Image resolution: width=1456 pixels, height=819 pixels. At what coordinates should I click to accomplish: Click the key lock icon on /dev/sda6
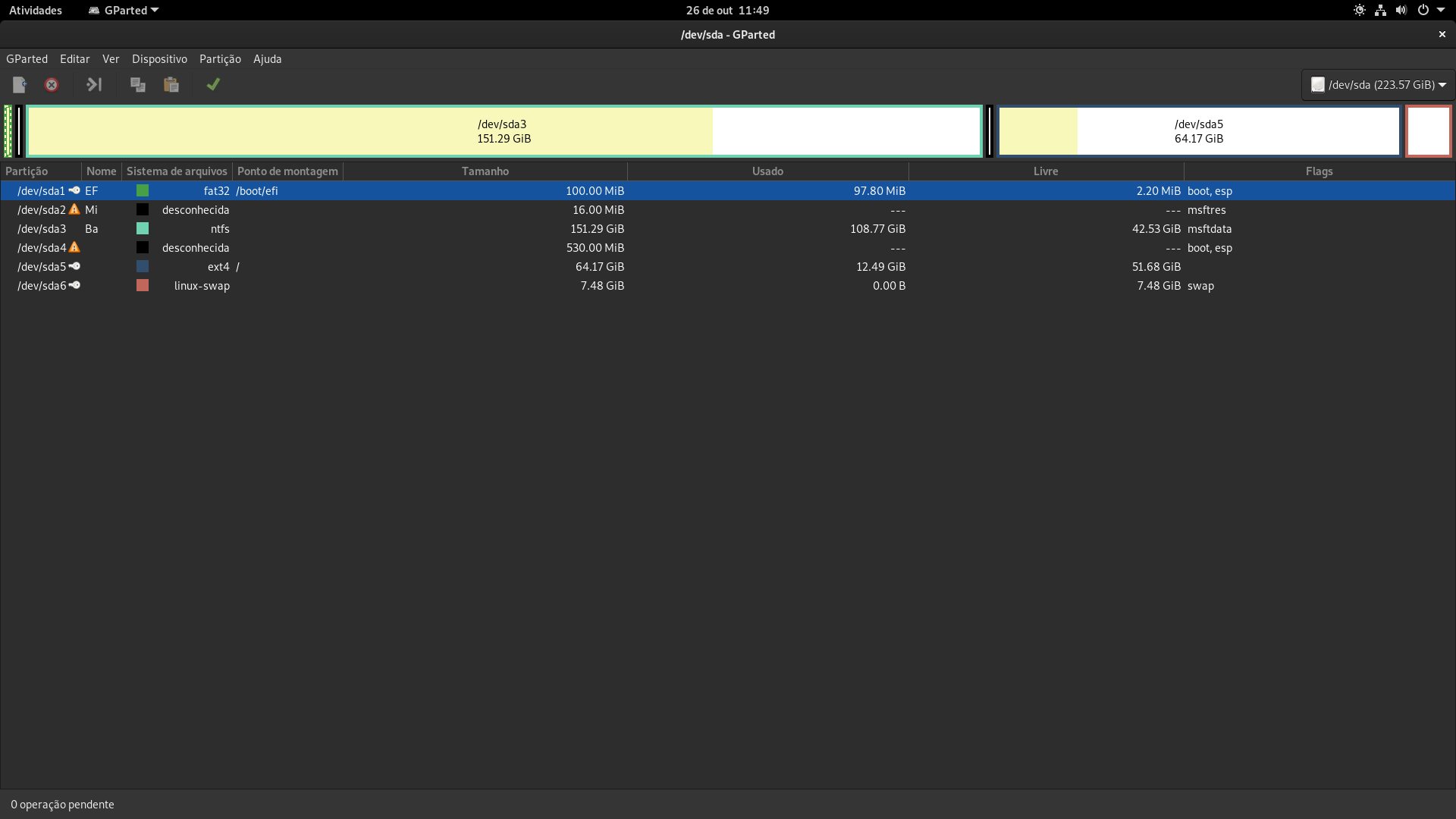click(x=74, y=285)
